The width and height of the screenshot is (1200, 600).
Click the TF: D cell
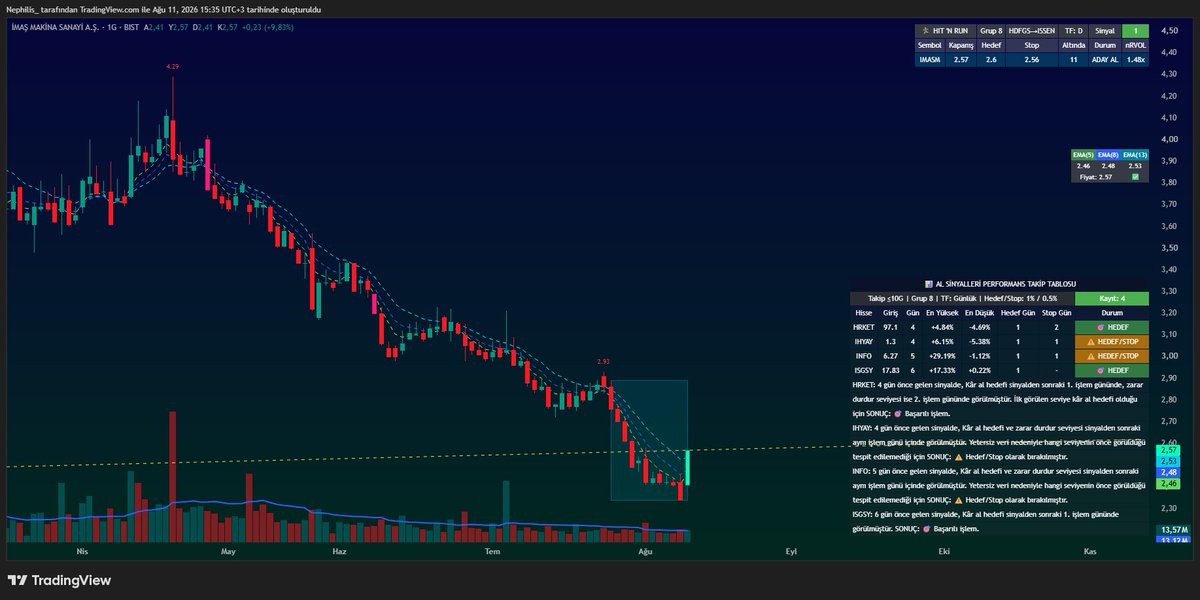[1072, 32]
